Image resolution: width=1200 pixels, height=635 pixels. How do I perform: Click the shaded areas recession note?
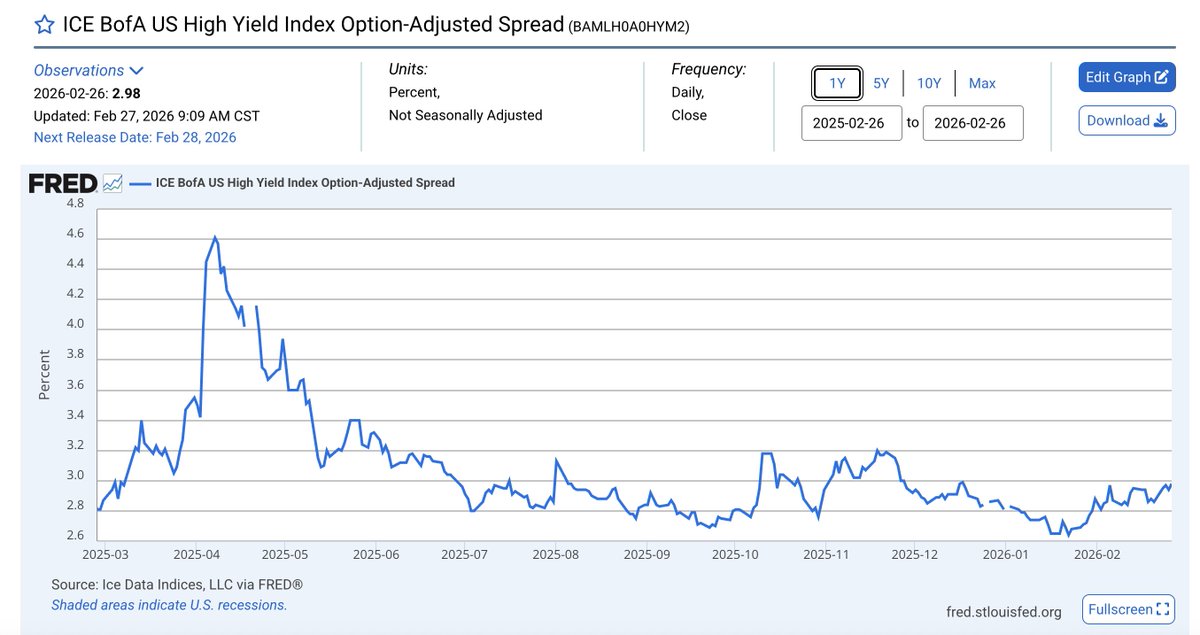click(x=169, y=604)
